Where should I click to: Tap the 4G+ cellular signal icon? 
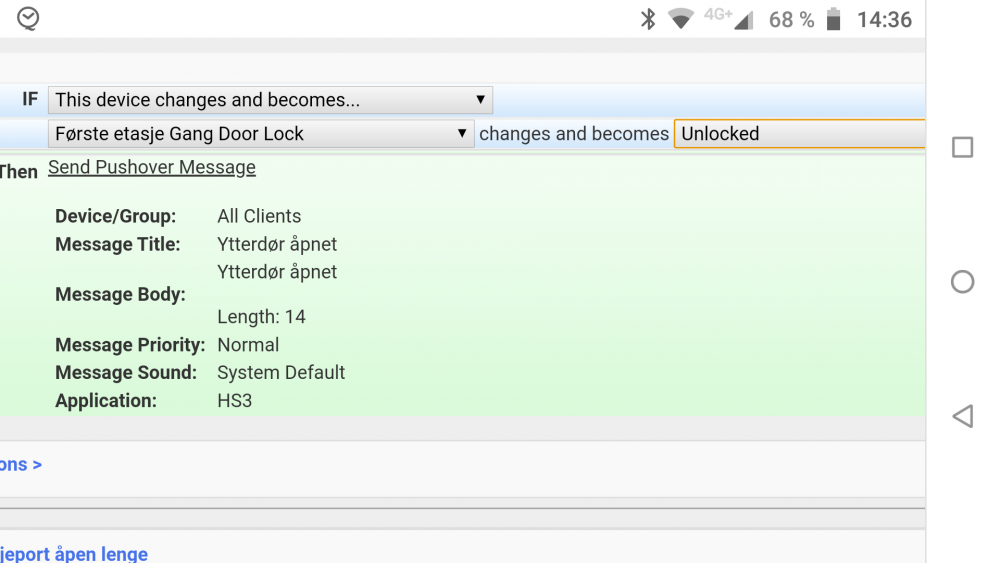click(728, 18)
